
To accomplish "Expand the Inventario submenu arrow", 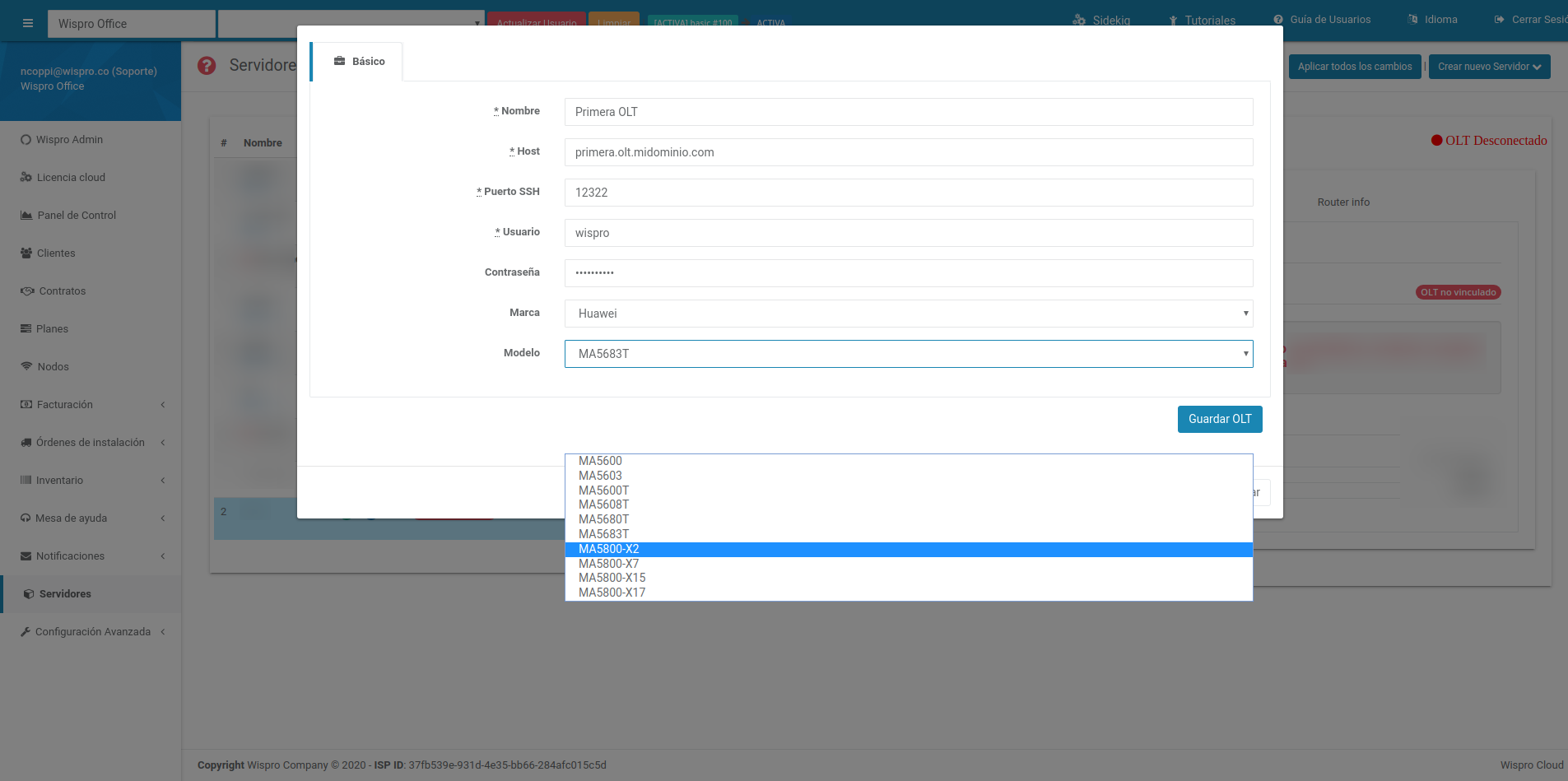I will pyautogui.click(x=163, y=481).
